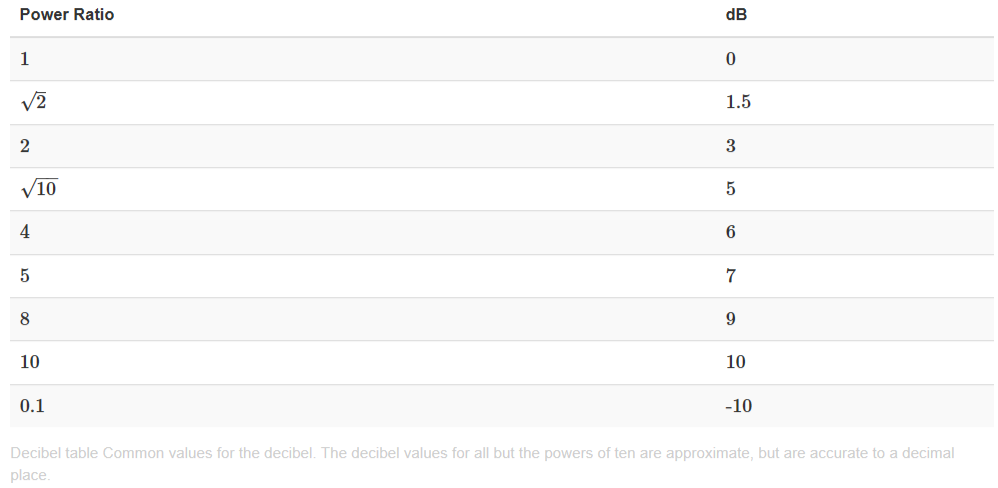
Task: Click the square root of 2 cell
Action: coord(34,102)
